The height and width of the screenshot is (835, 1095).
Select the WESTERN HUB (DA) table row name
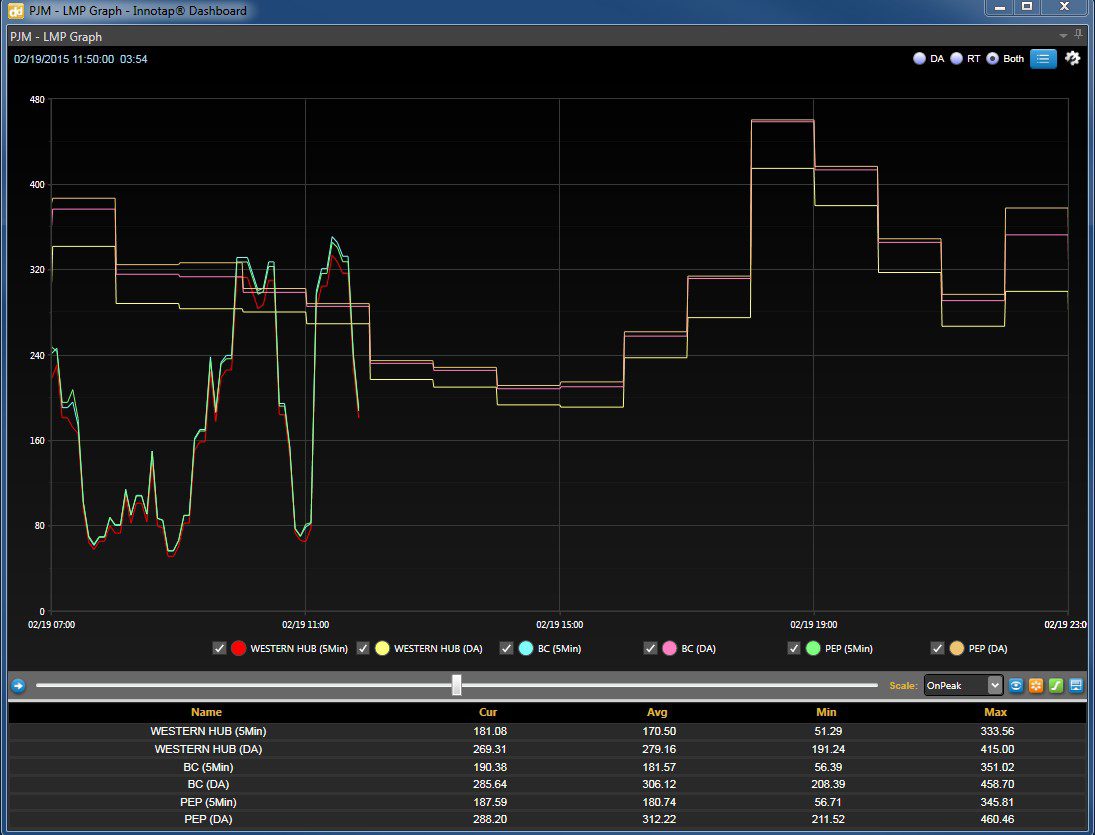click(x=208, y=749)
